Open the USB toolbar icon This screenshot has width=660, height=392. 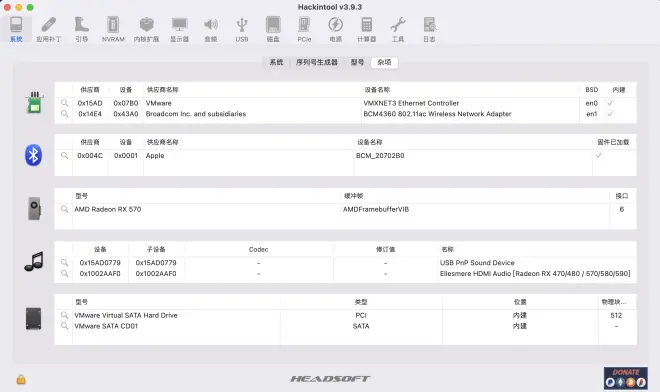(x=242, y=29)
